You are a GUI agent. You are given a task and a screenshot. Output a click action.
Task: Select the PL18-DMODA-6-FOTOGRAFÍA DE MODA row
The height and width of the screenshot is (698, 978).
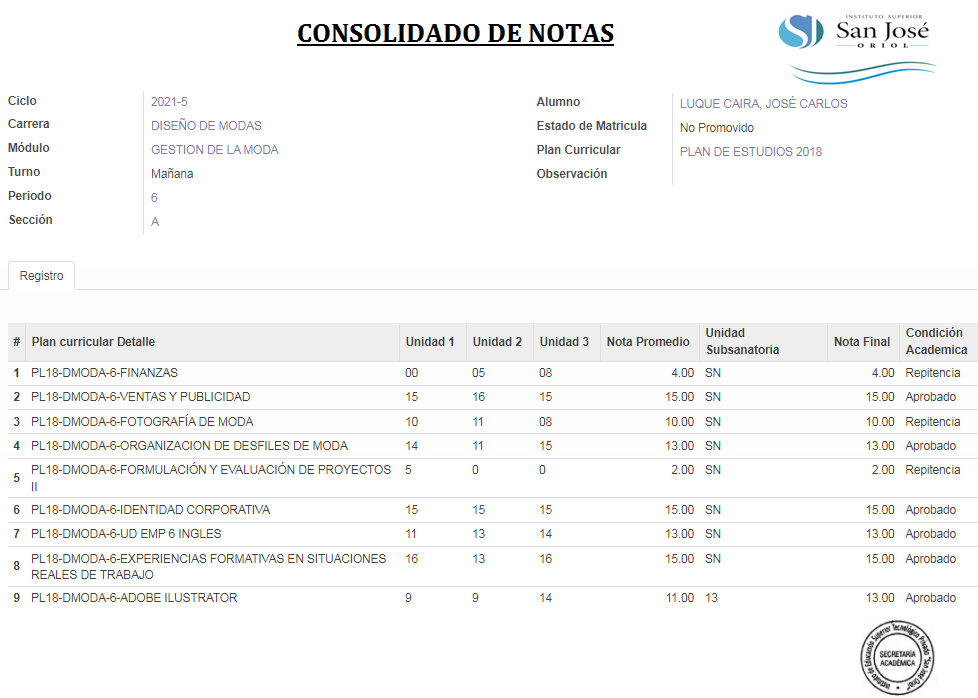coord(493,422)
